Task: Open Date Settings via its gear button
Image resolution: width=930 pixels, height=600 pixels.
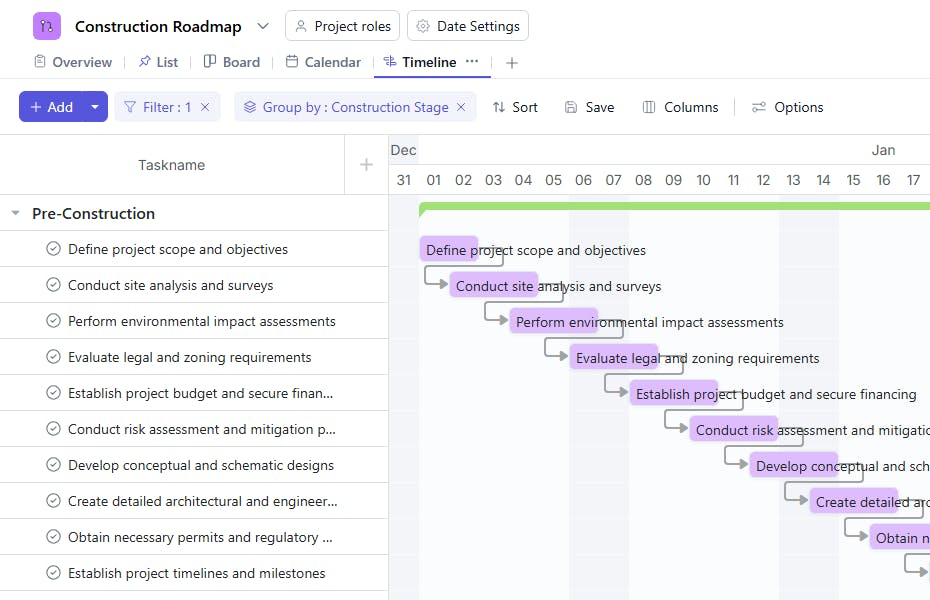Action: tap(468, 26)
